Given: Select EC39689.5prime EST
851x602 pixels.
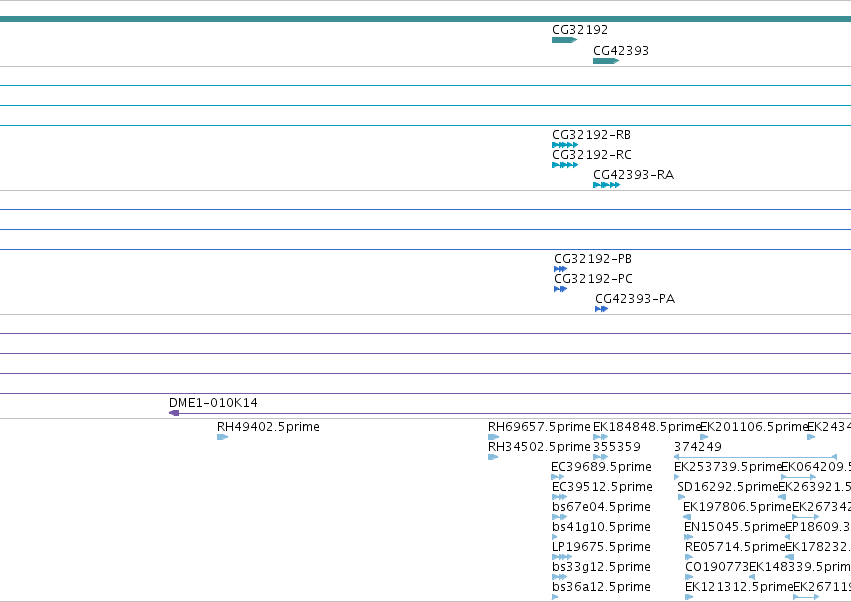Looking at the screenshot, I should coord(601,467).
